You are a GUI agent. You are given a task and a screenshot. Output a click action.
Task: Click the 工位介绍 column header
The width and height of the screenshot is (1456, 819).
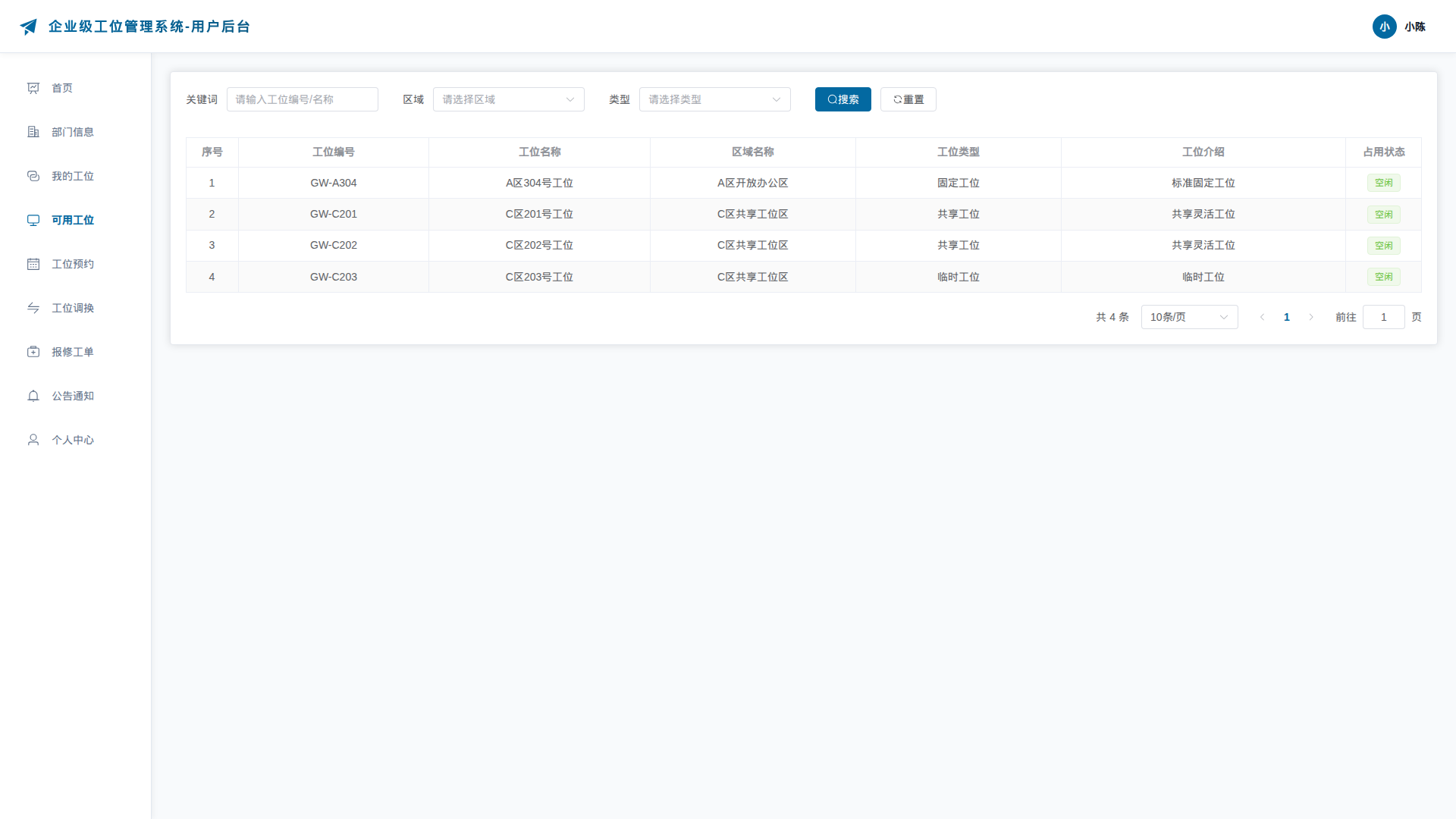tap(1203, 152)
